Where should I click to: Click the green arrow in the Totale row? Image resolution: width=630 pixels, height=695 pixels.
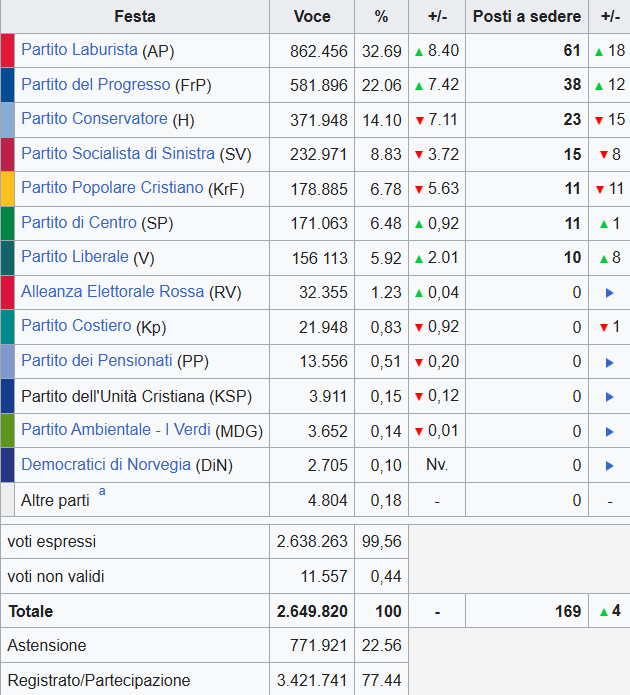coord(603,611)
